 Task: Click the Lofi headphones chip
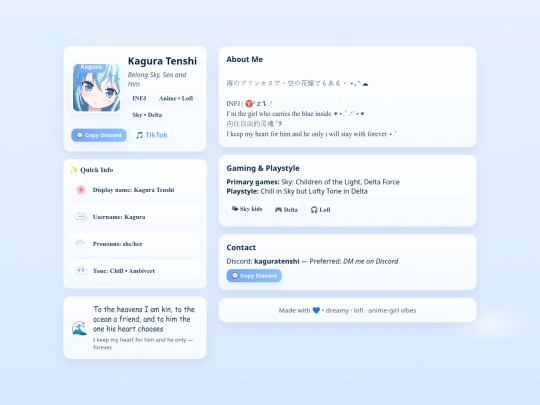320,209
